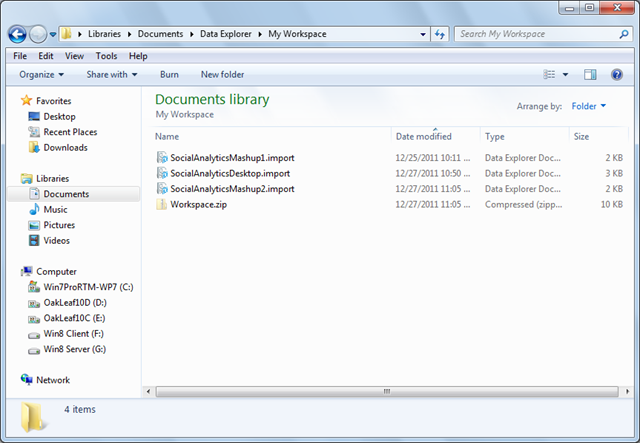Image resolution: width=640 pixels, height=443 pixels.
Task: Click the change view icon
Action: [x=549, y=74]
